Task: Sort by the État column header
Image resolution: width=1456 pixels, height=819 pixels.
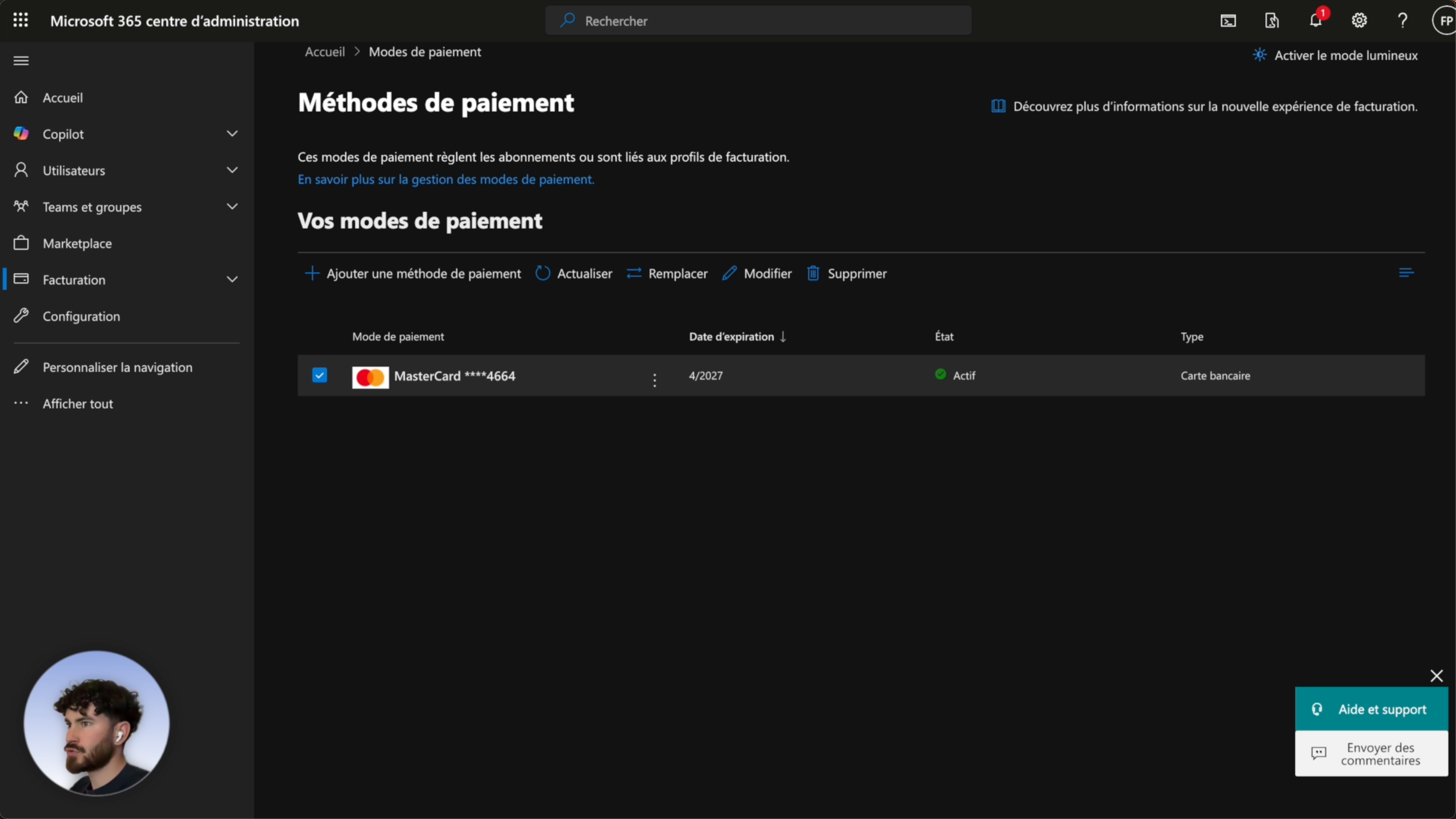Action: [944, 337]
